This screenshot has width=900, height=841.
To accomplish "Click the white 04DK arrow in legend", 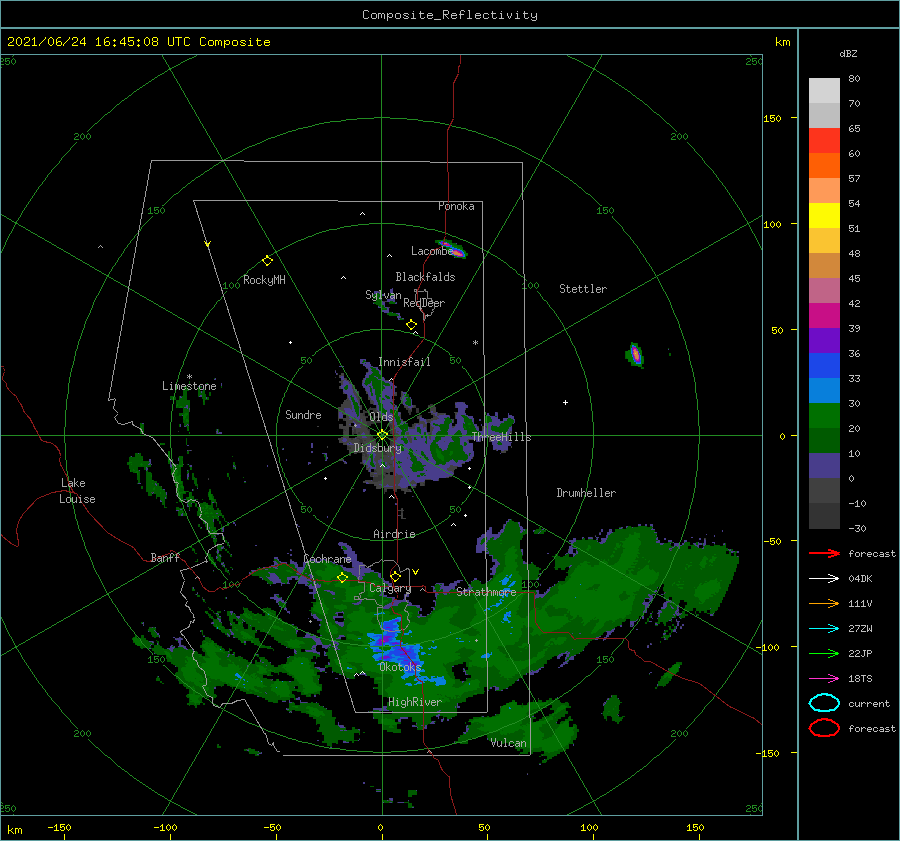I will [x=824, y=578].
